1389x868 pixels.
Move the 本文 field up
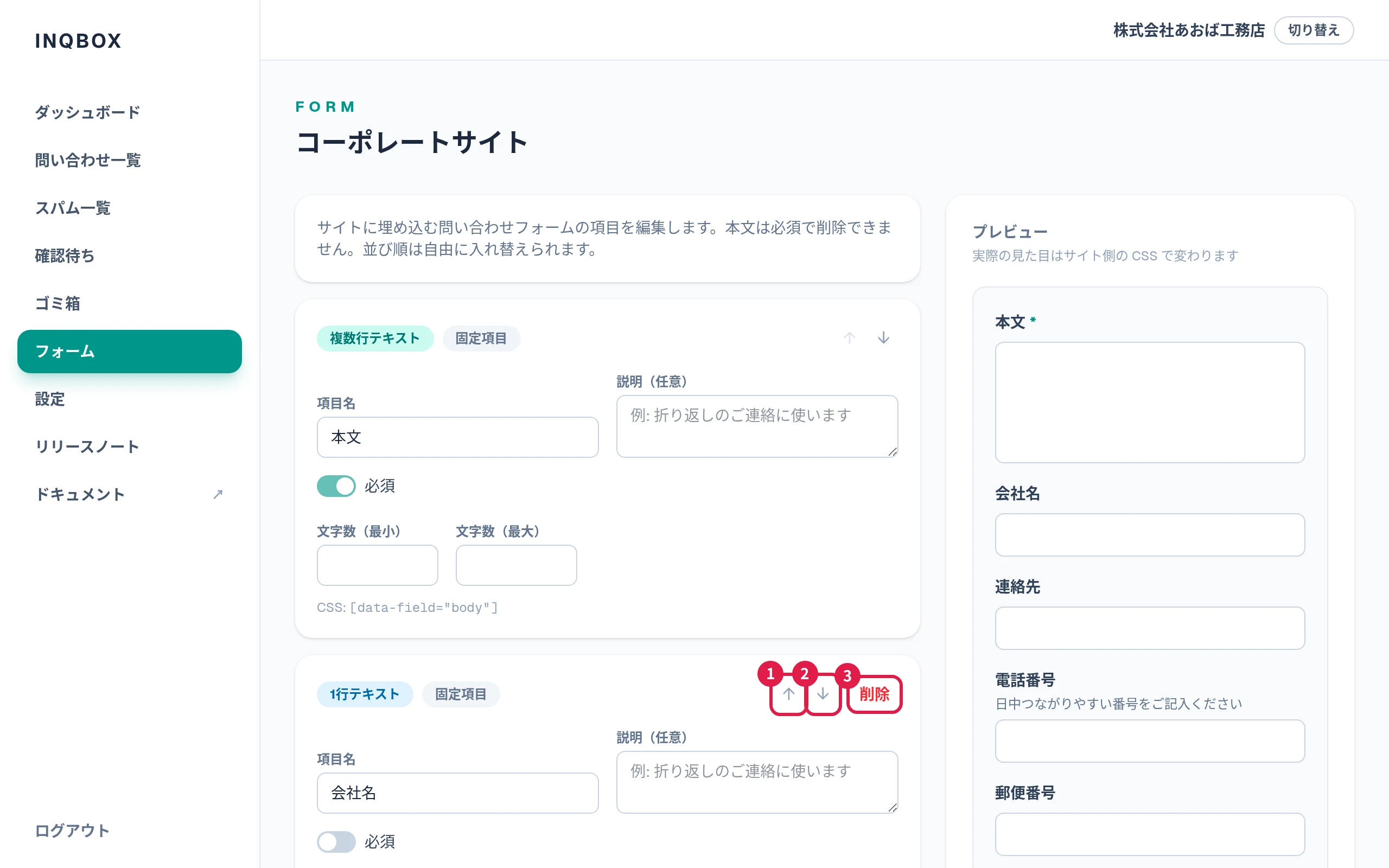click(850, 338)
